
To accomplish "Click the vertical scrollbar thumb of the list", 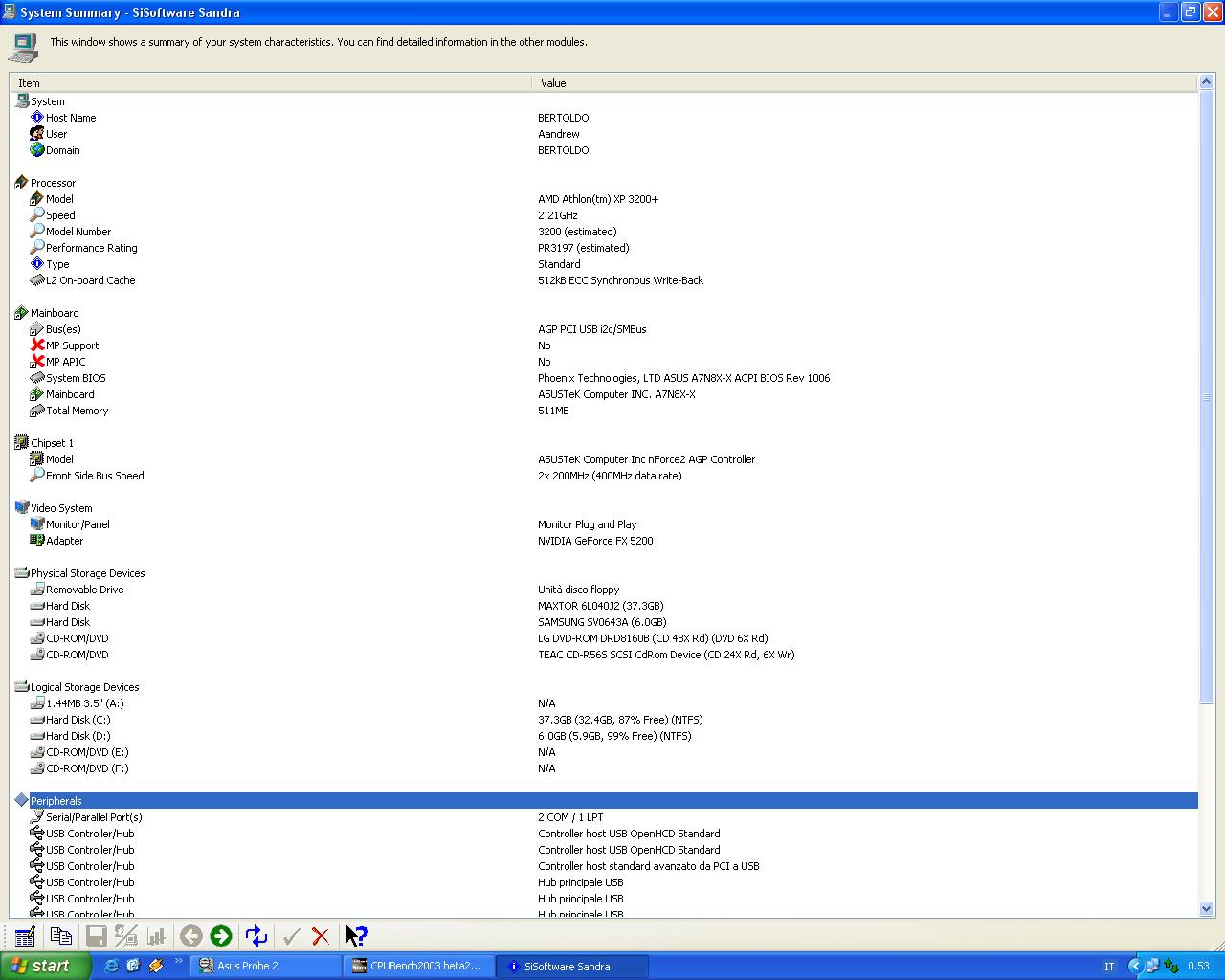I will (x=1206, y=397).
